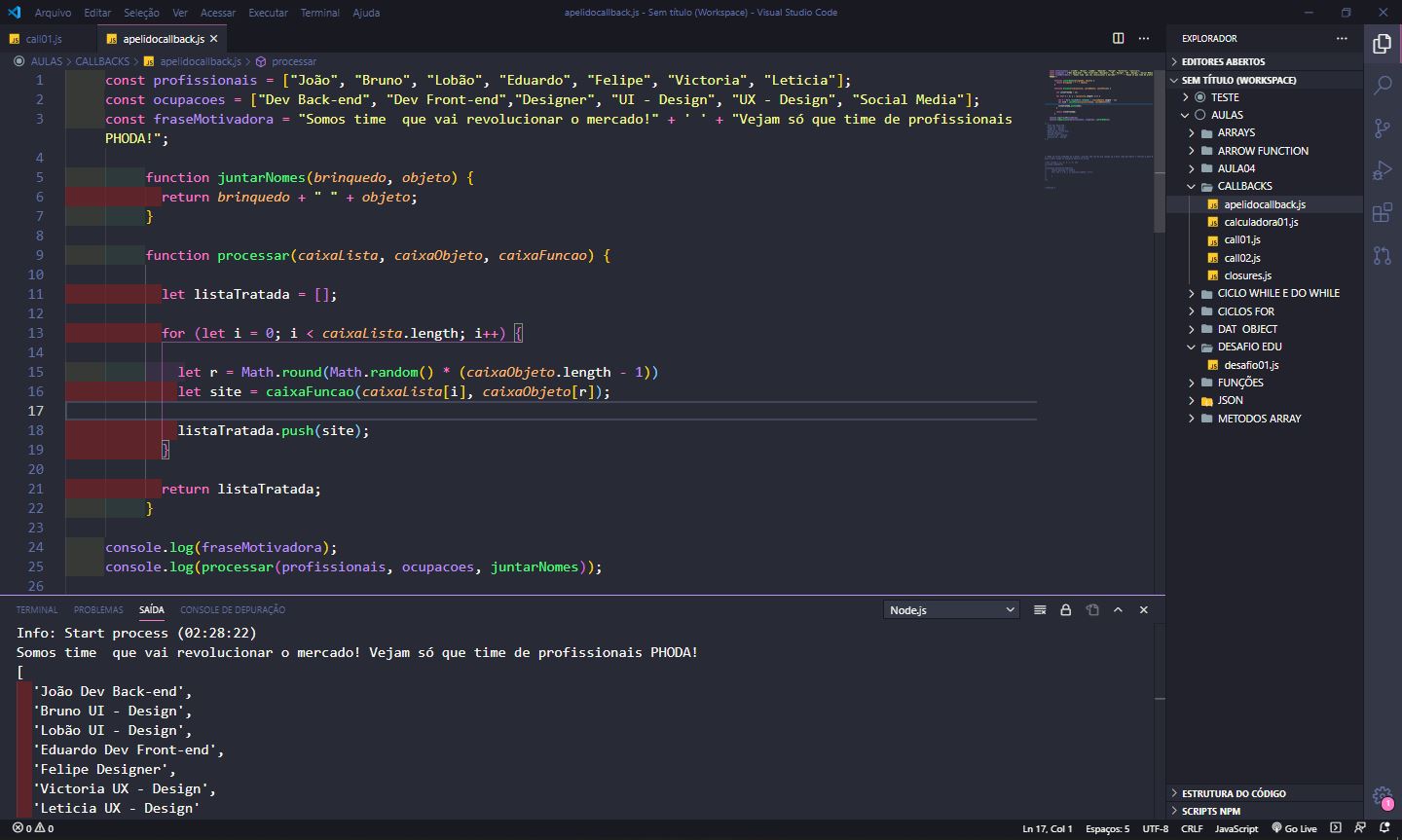1402x840 pixels.
Task: Select the Source Control icon
Action: pos(1383,128)
